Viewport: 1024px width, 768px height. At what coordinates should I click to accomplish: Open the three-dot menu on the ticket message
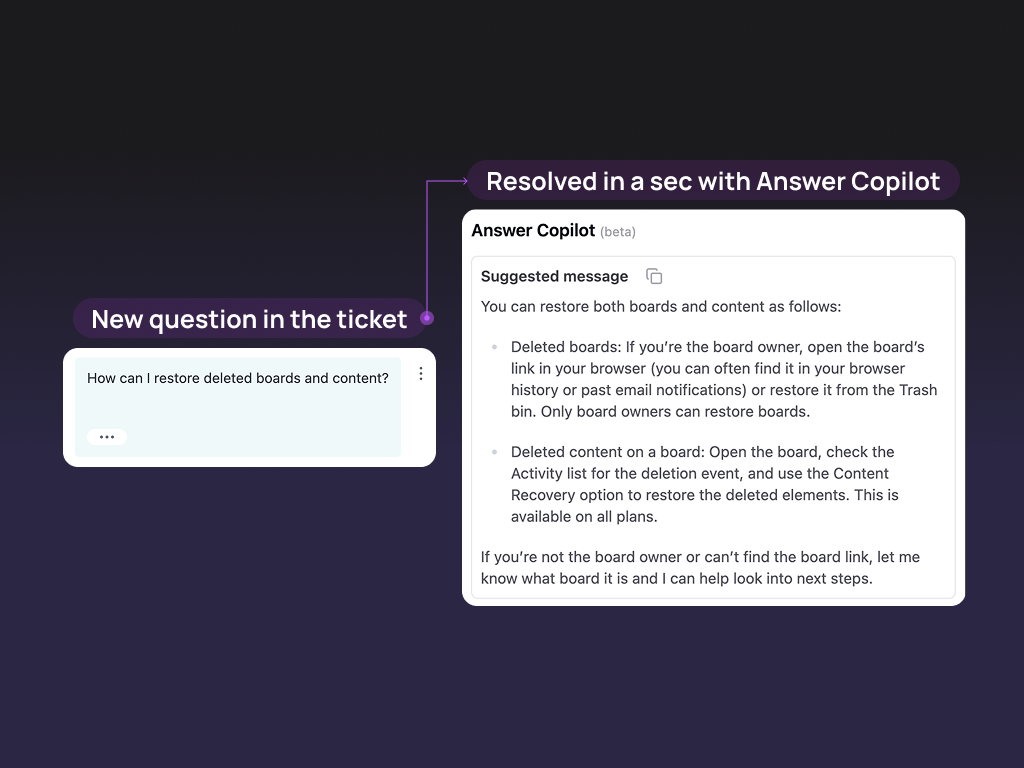coord(420,373)
